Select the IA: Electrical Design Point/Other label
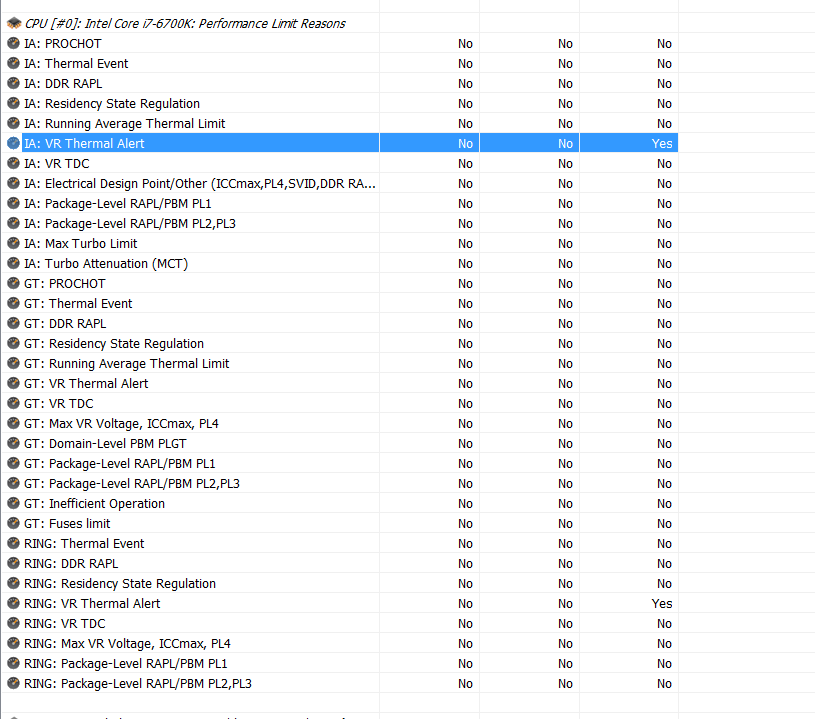 [200, 184]
